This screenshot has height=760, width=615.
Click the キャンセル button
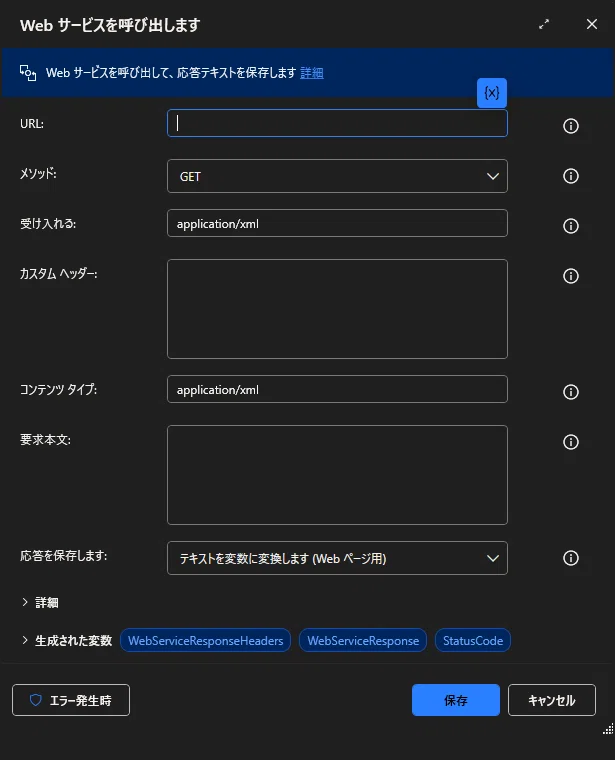tap(552, 700)
